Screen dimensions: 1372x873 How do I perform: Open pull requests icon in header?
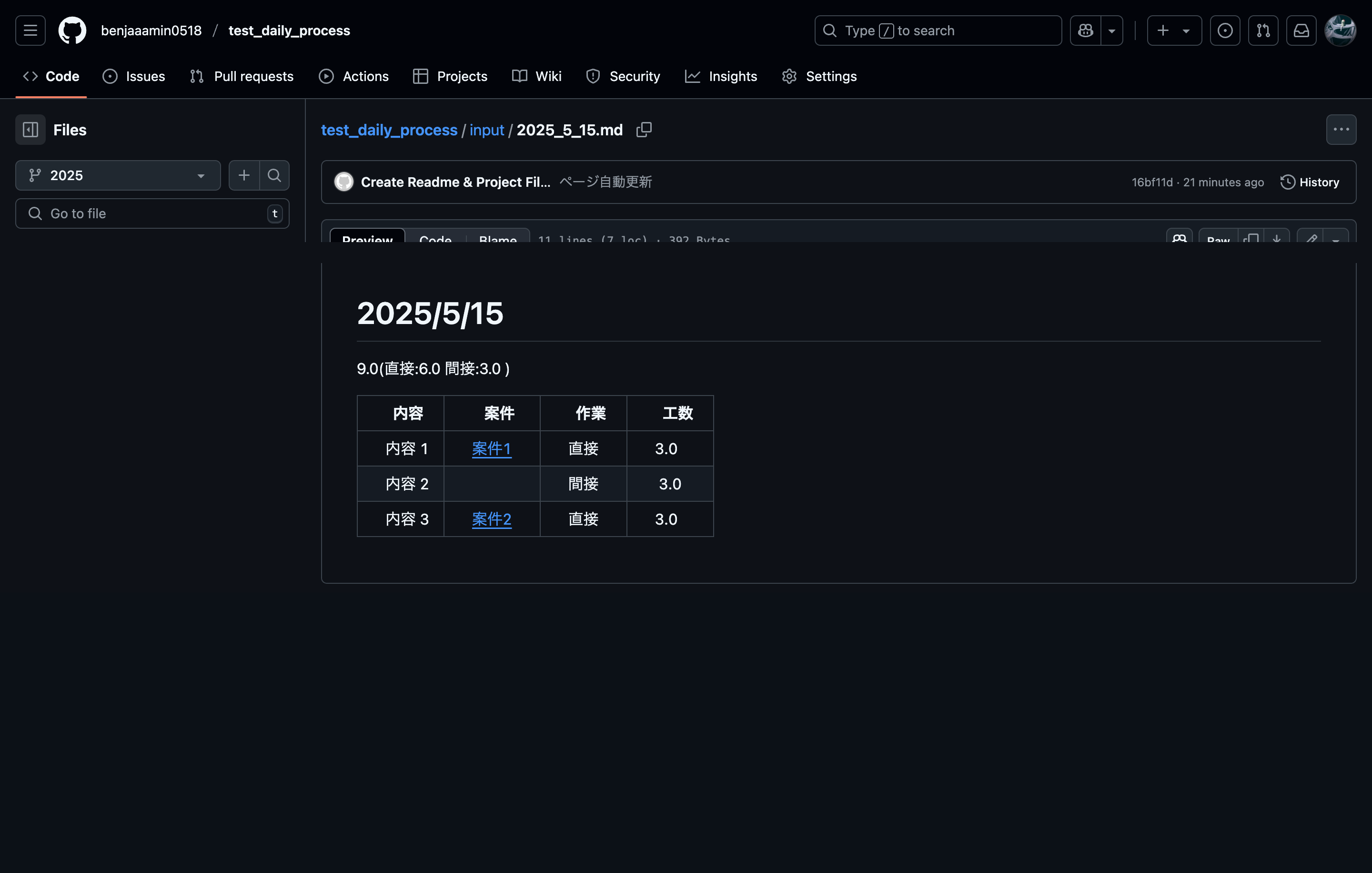coord(1263,31)
